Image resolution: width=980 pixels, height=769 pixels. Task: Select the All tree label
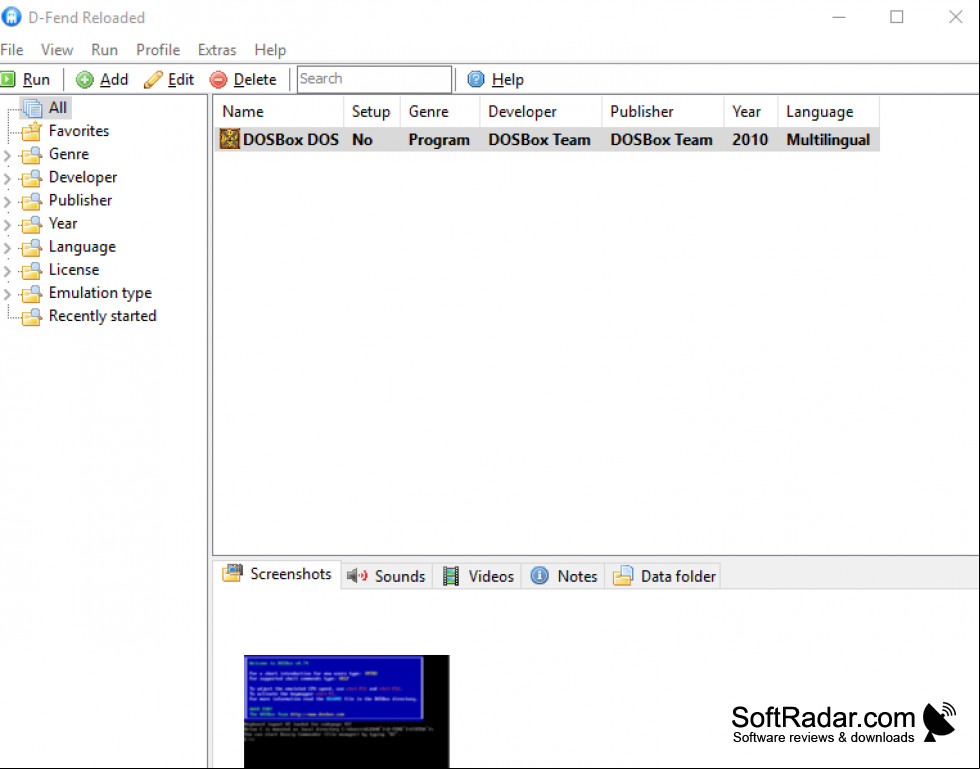[58, 108]
